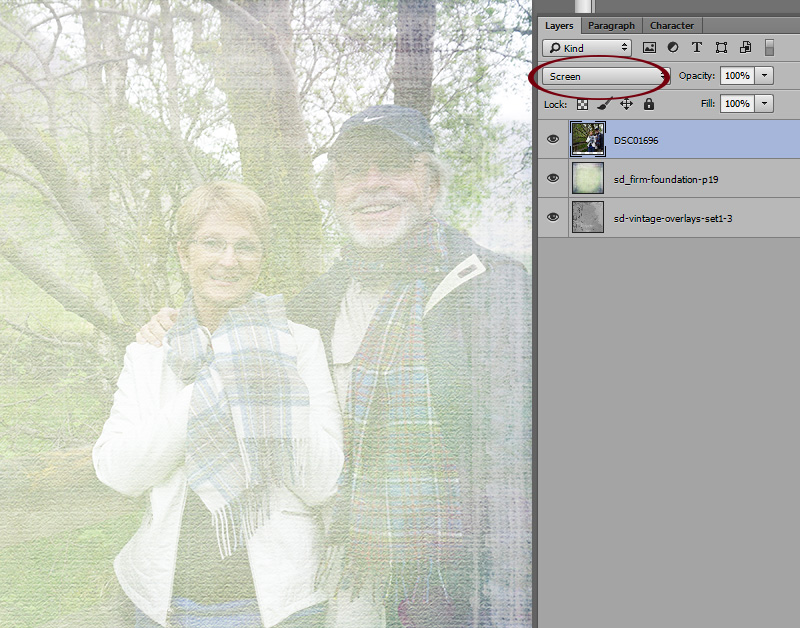Open the Screen blend mode dropdown
The width and height of the screenshot is (800, 628).
606,76
